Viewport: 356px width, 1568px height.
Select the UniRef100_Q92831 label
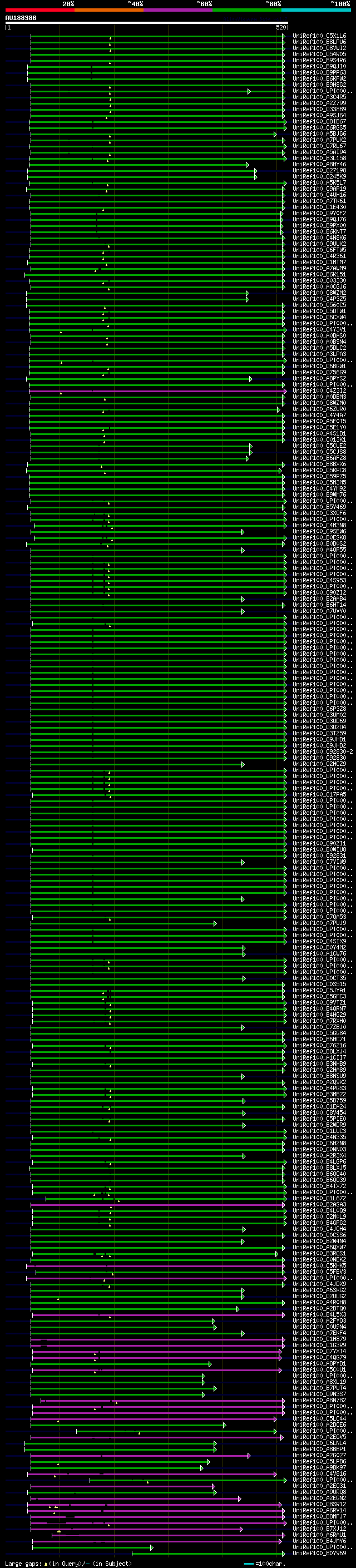coord(319,856)
